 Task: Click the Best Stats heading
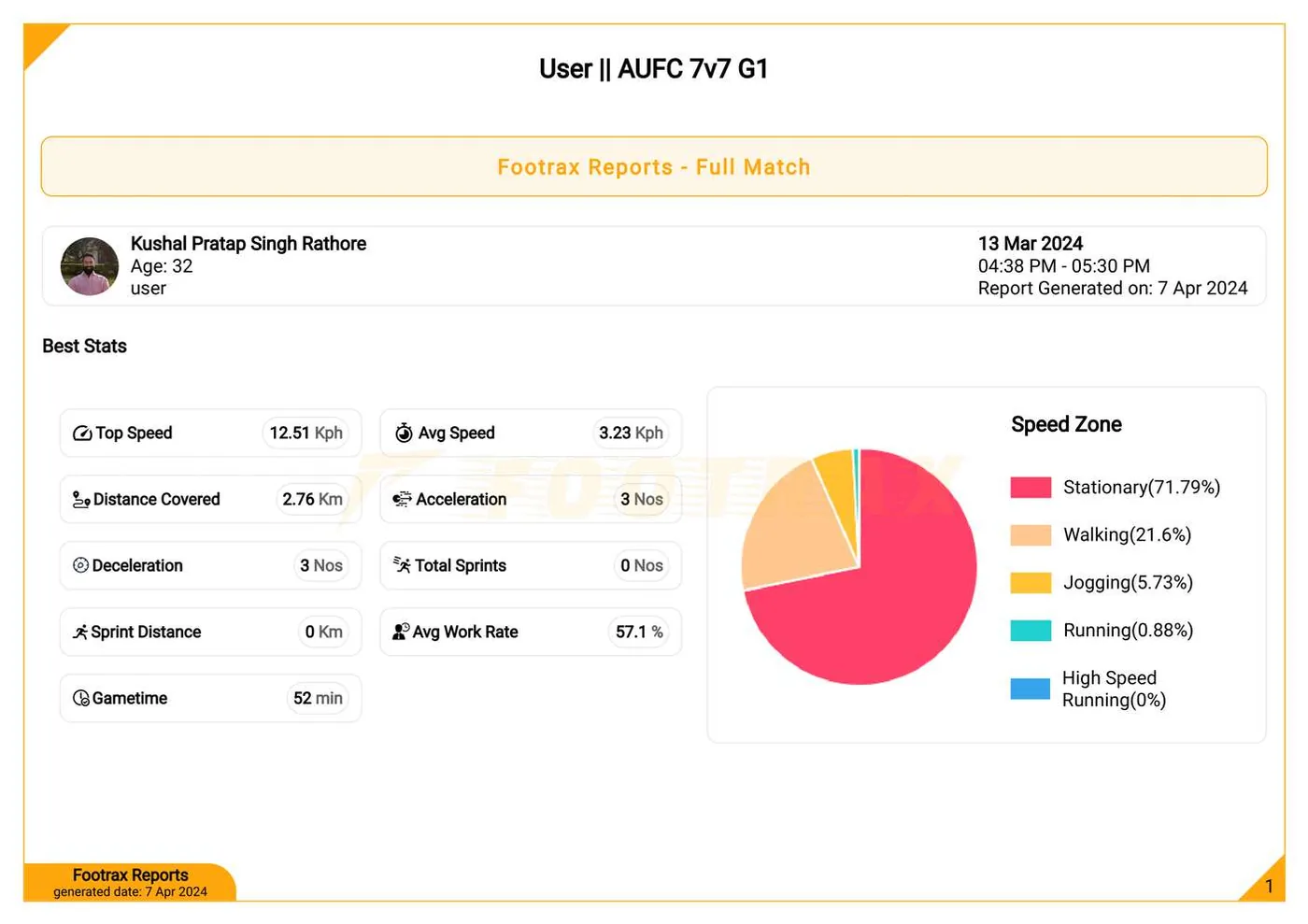(84, 347)
